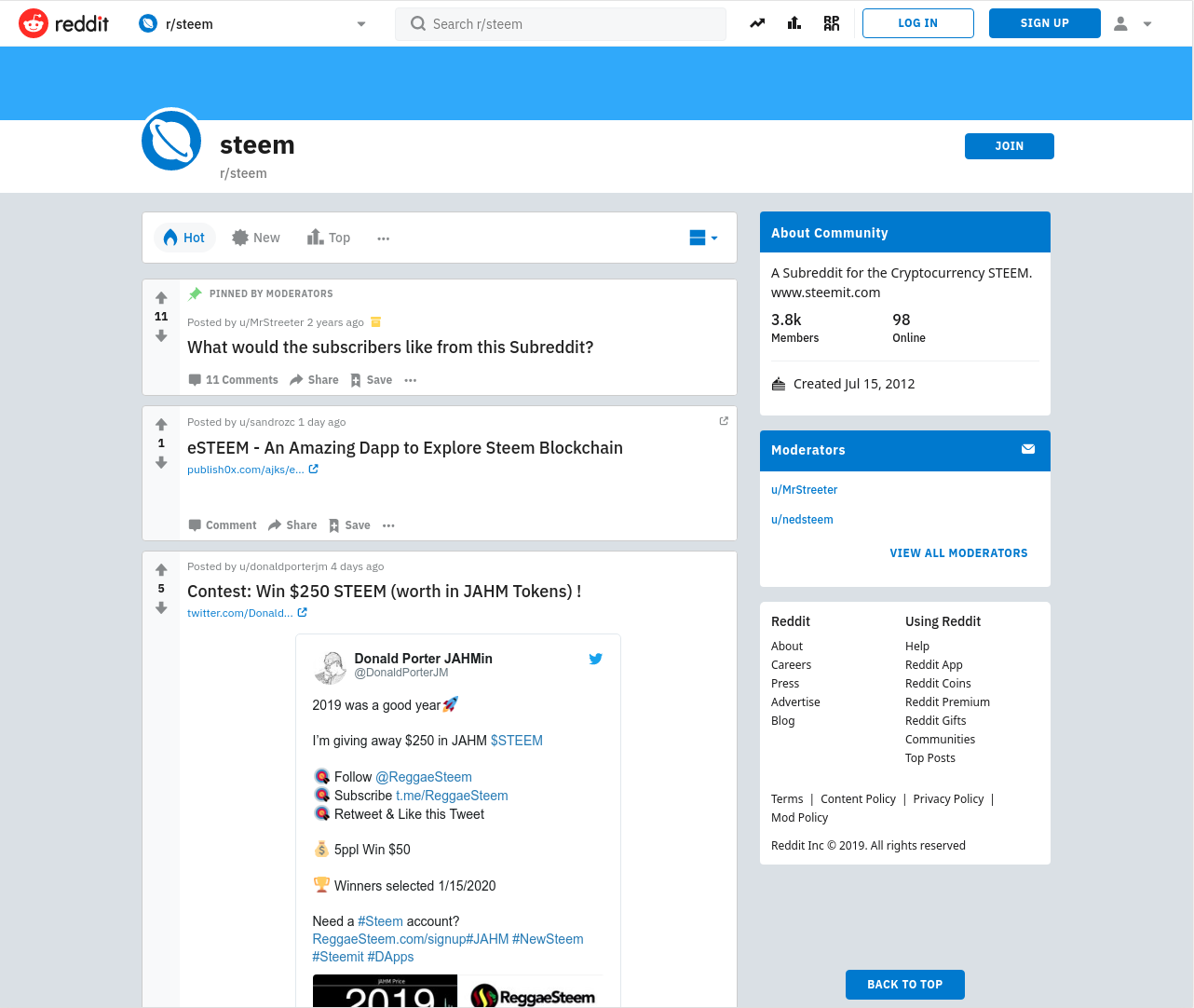This screenshot has height=1008, width=1194.
Task: Save the eSTEEM Dapp post
Action: [x=349, y=525]
